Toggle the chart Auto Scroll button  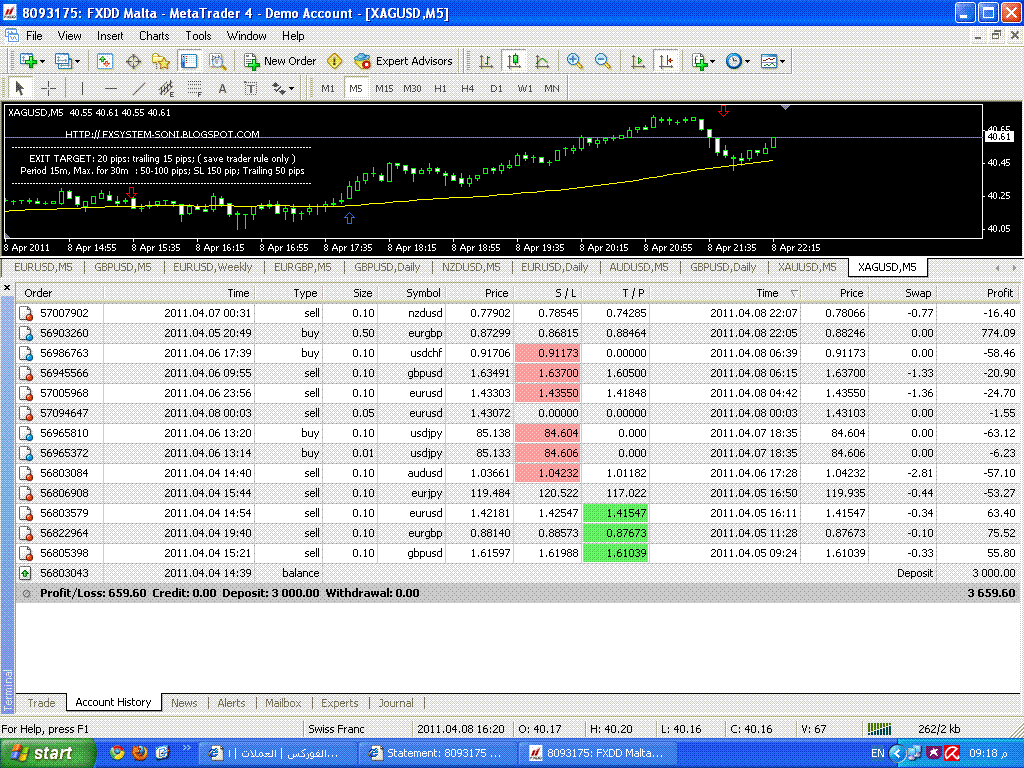point(638,61)
